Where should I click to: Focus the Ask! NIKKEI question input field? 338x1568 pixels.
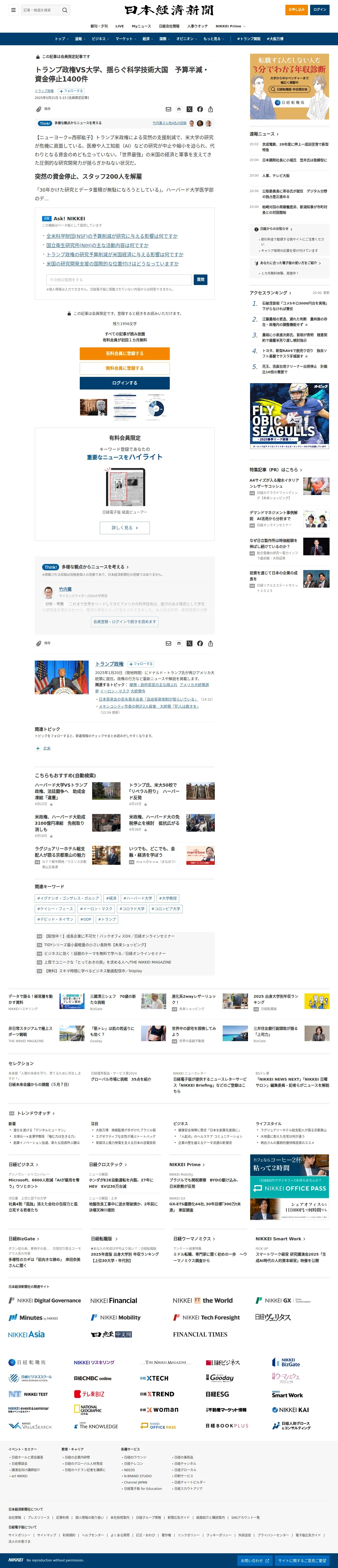(119, 280)
